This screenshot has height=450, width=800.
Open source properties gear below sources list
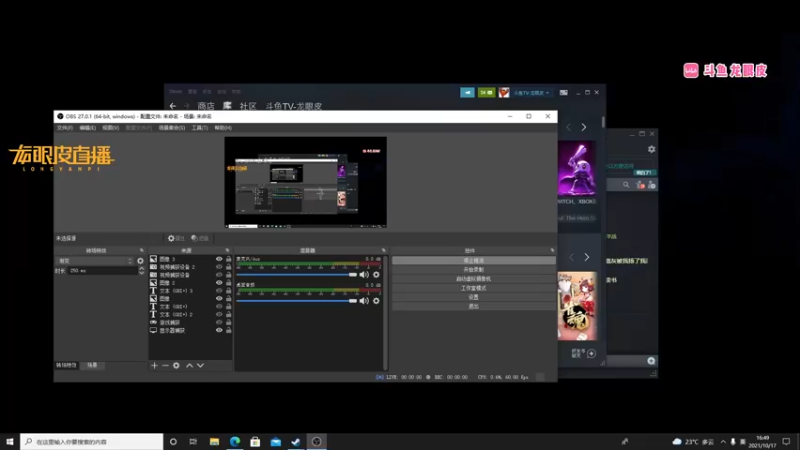pos(176,365)
